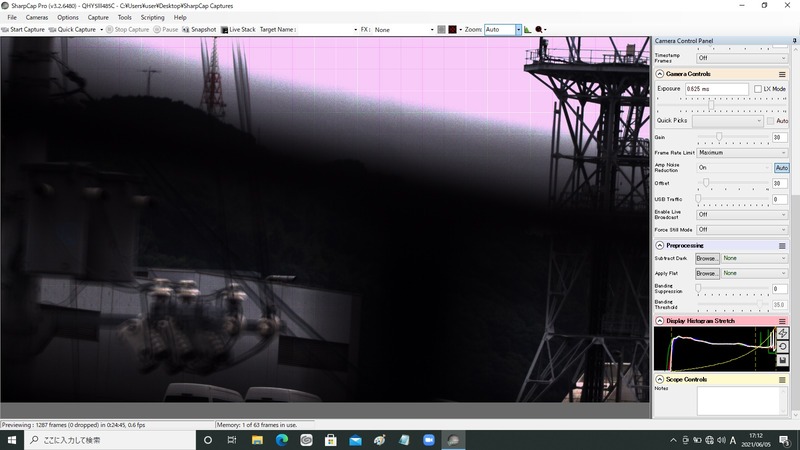Collapse the Camera Controls section

point(660,74)
